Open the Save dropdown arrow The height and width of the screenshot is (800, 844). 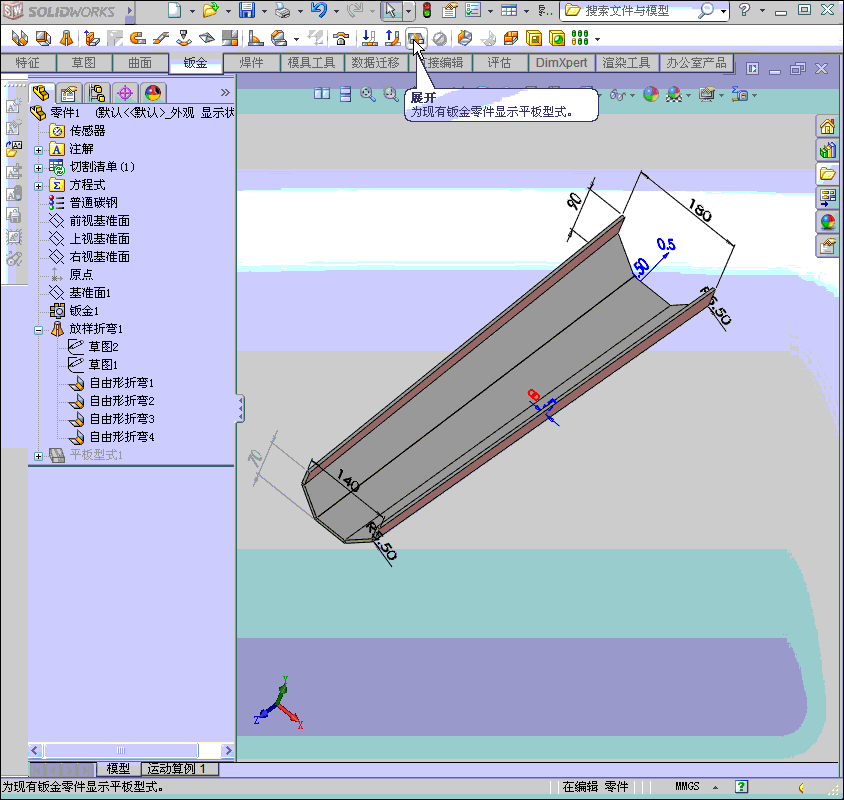[264, 11]
